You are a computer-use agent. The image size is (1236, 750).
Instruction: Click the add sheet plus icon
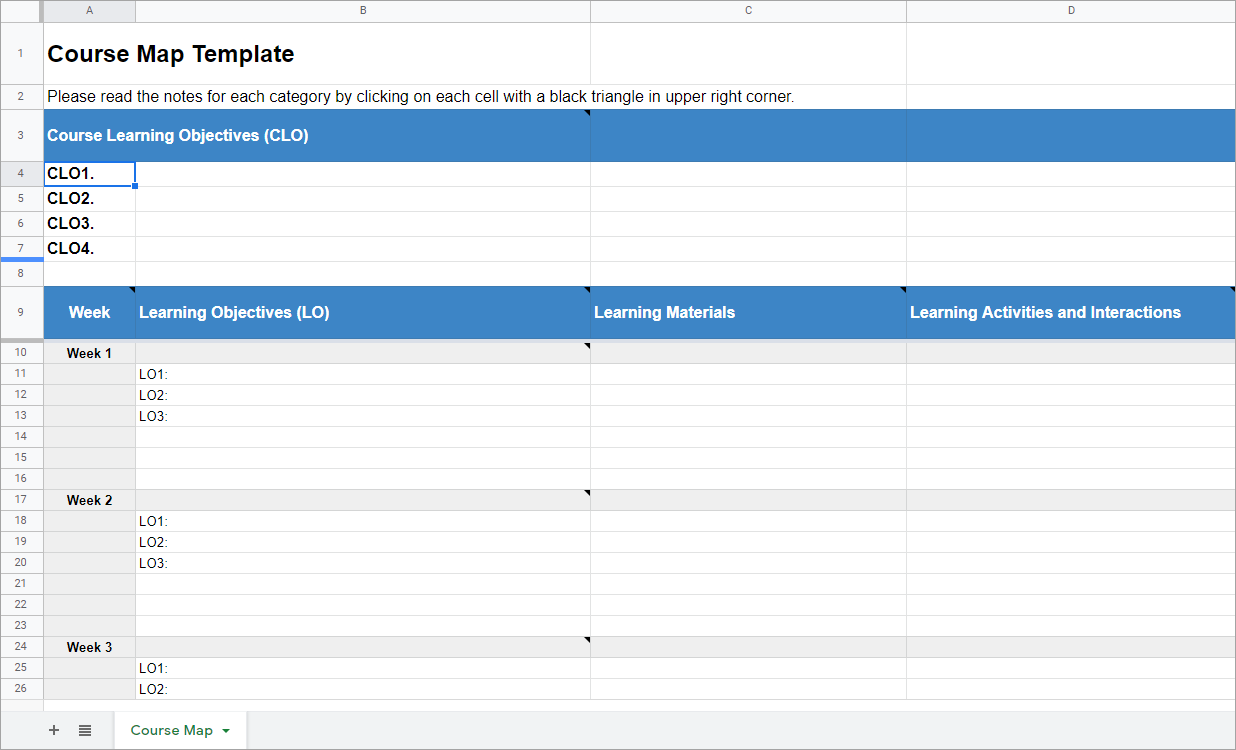coord(54,731)
